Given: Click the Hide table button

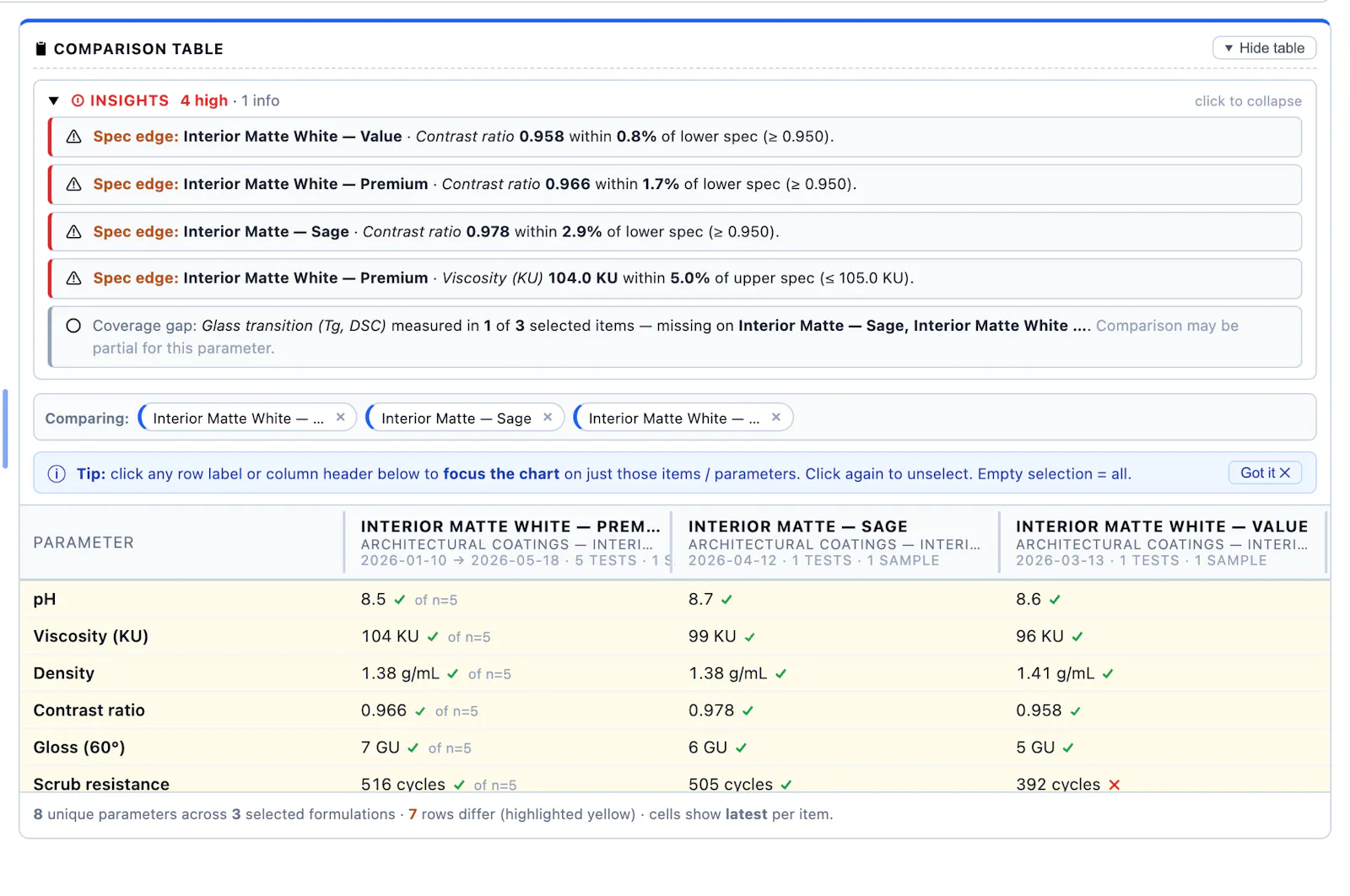Looking at the screenshot, I should [x=1264, y=48].
